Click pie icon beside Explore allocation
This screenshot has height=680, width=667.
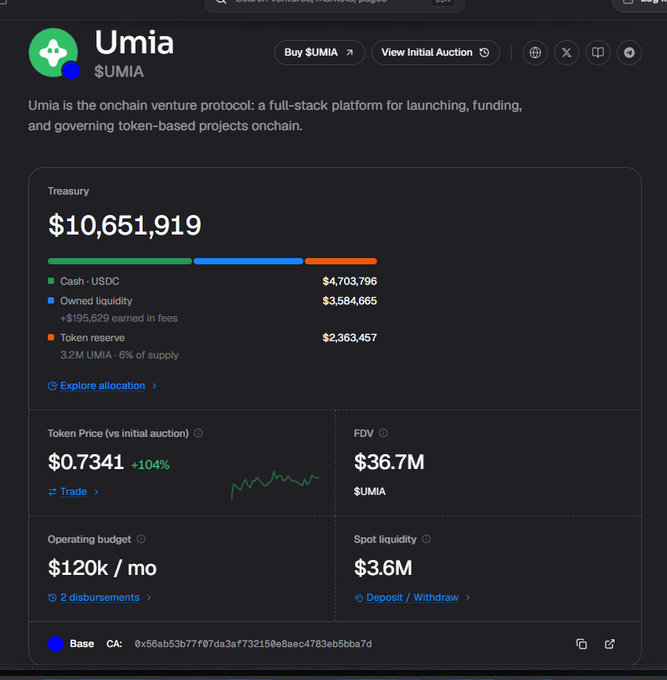(52, 386)
